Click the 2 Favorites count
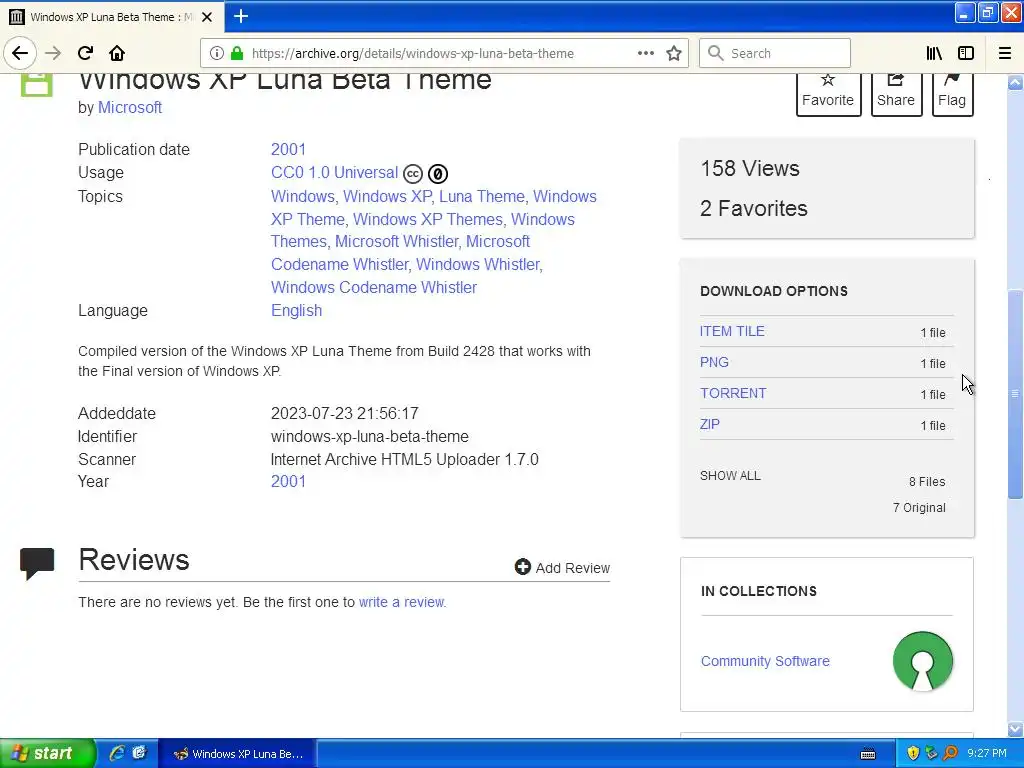 pyautogui.click(x=754, y=208)
